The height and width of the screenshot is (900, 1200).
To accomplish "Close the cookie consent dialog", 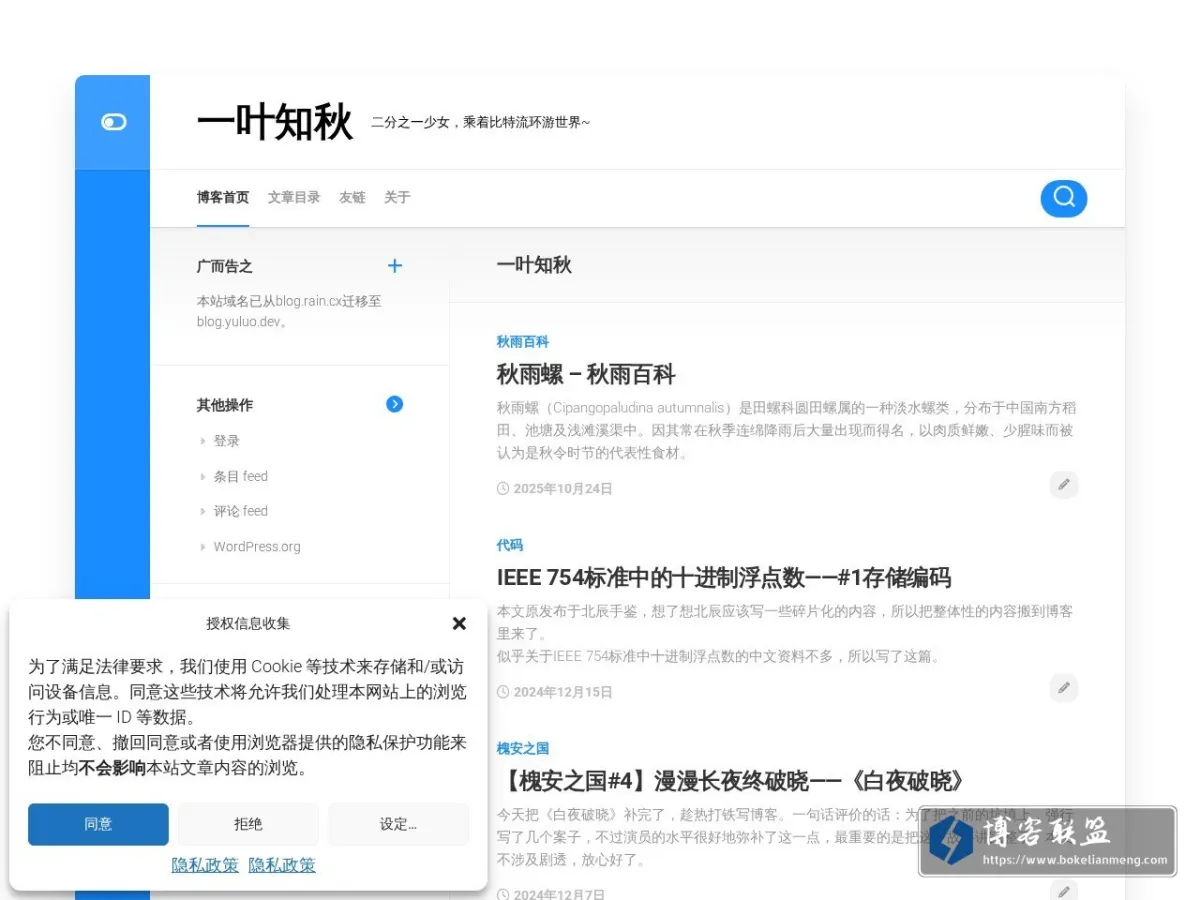I will [459, 623].
